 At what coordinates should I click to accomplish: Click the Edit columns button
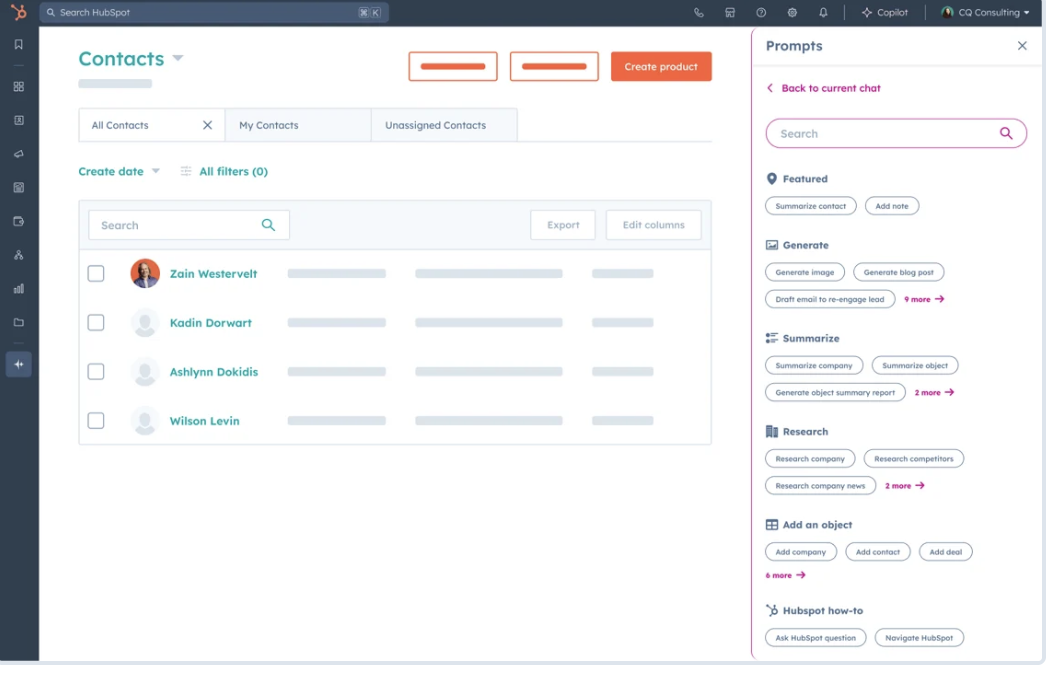[654, 226]
